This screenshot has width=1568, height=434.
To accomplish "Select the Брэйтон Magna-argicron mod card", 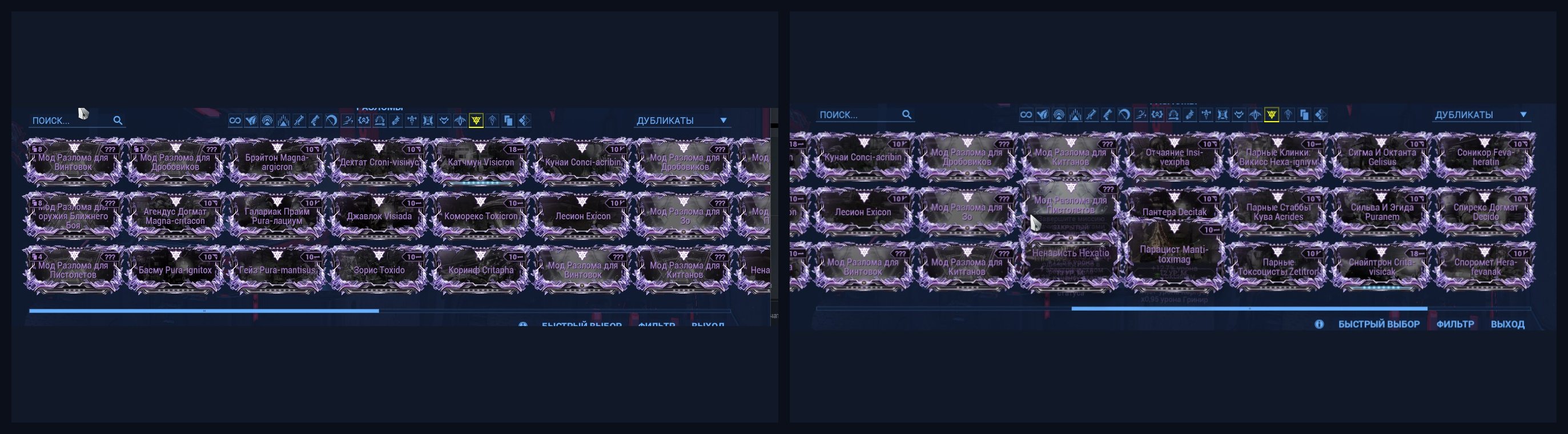I will tap(277, 162).
